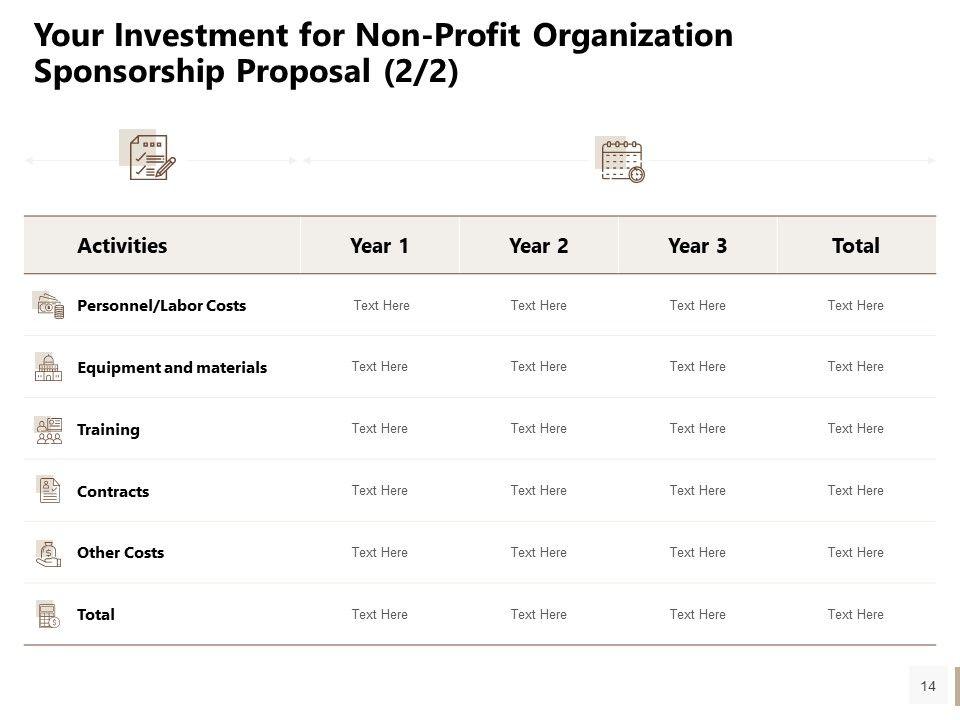960x720 pixels.
Task: Click the Total column header
Action: click(855, 246)
